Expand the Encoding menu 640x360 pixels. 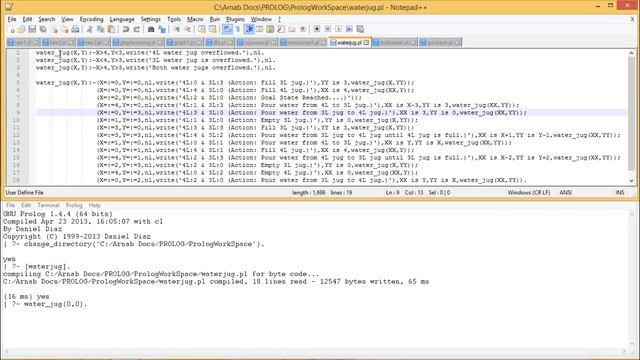point(91,19)
